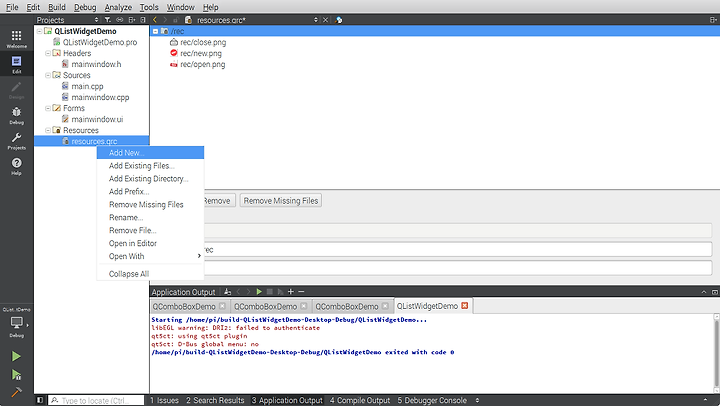This screenshot has height=406, width=720.
Task: Open the resources.qrc document dropdown
Action: pos(315,20)
